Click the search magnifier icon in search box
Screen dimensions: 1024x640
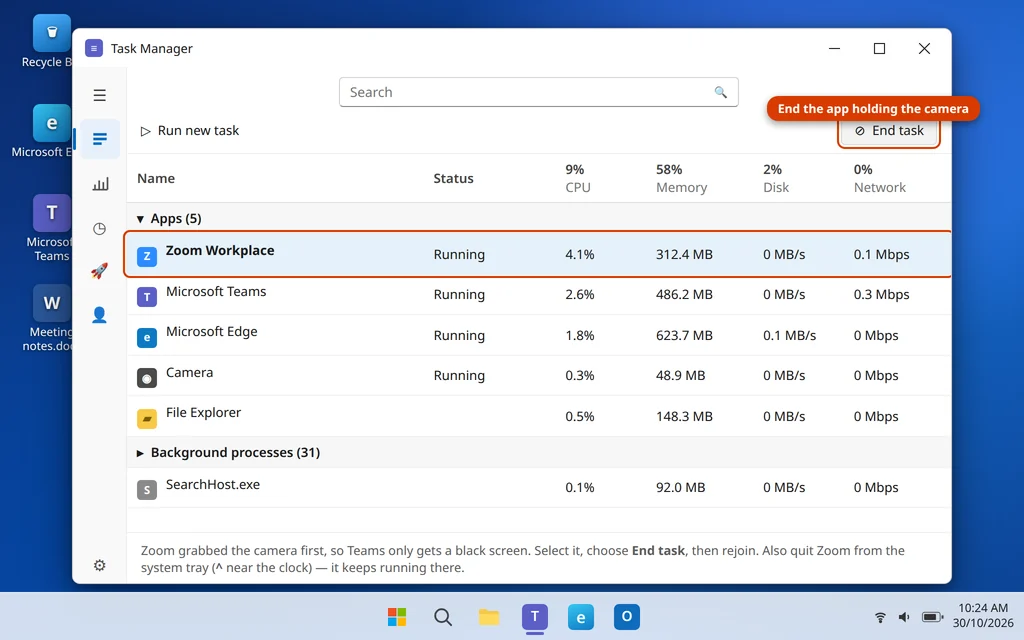[x=720, y=92]
